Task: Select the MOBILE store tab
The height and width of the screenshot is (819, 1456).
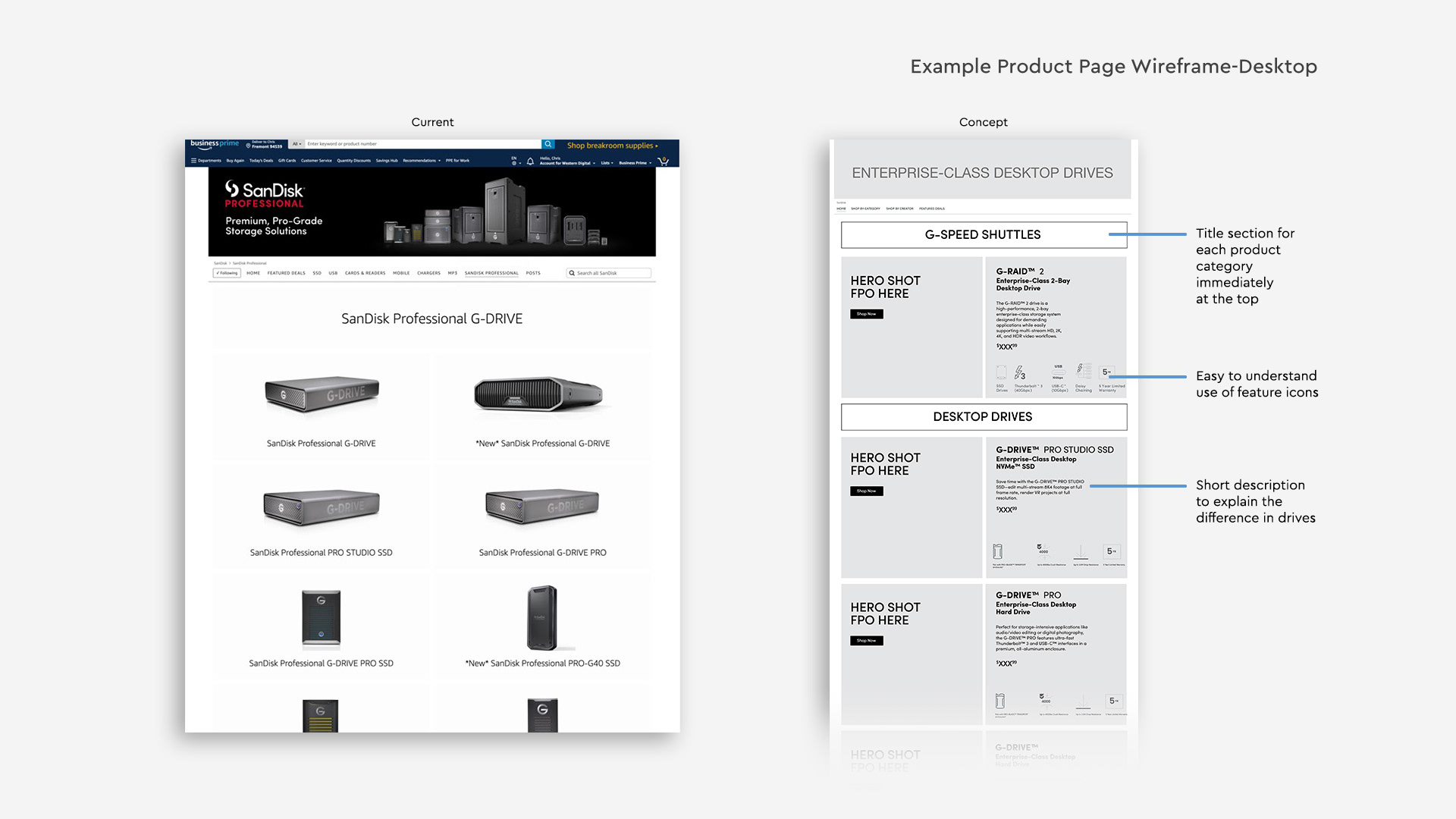Action: pos(401,273)
